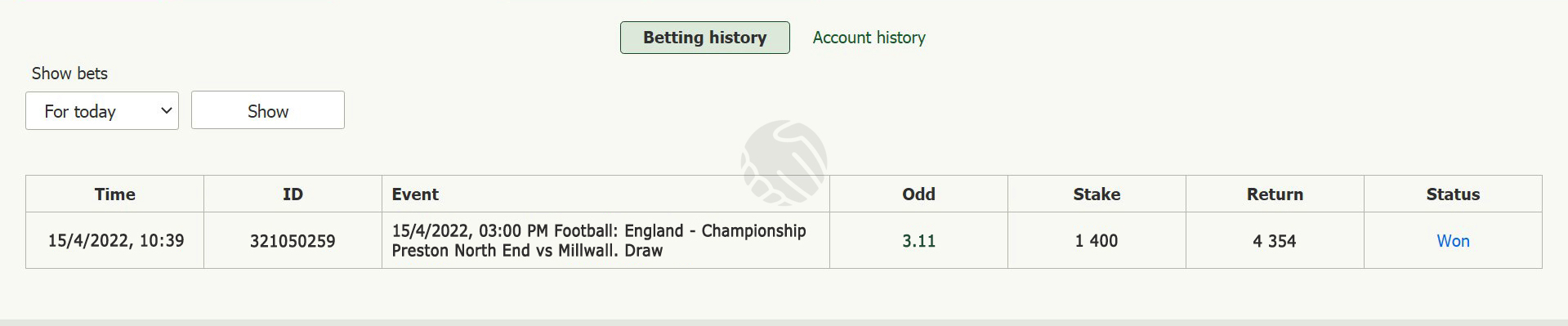Expand the 'For today' dropdown
1568x326 pixels.
102,110
